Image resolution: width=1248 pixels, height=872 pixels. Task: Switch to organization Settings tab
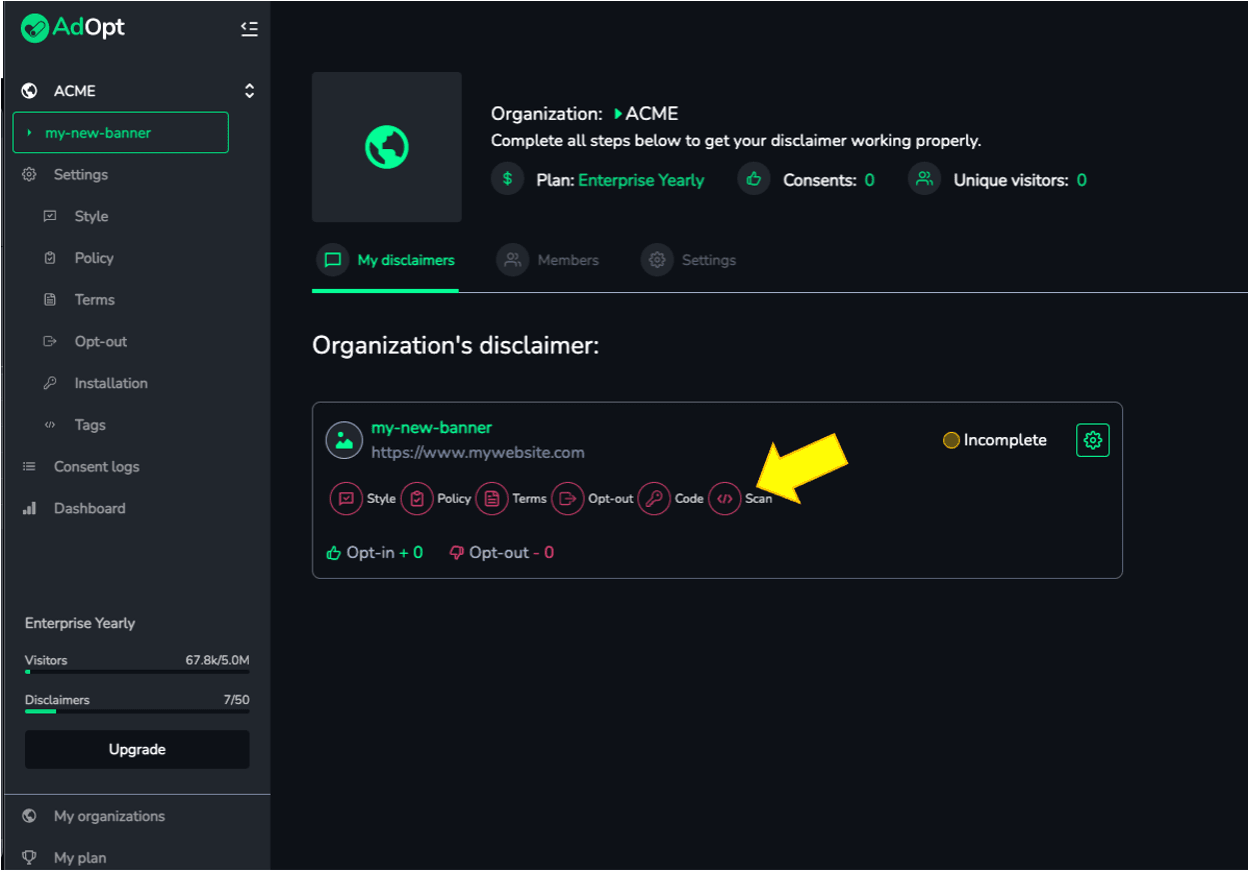pos(688,260)
